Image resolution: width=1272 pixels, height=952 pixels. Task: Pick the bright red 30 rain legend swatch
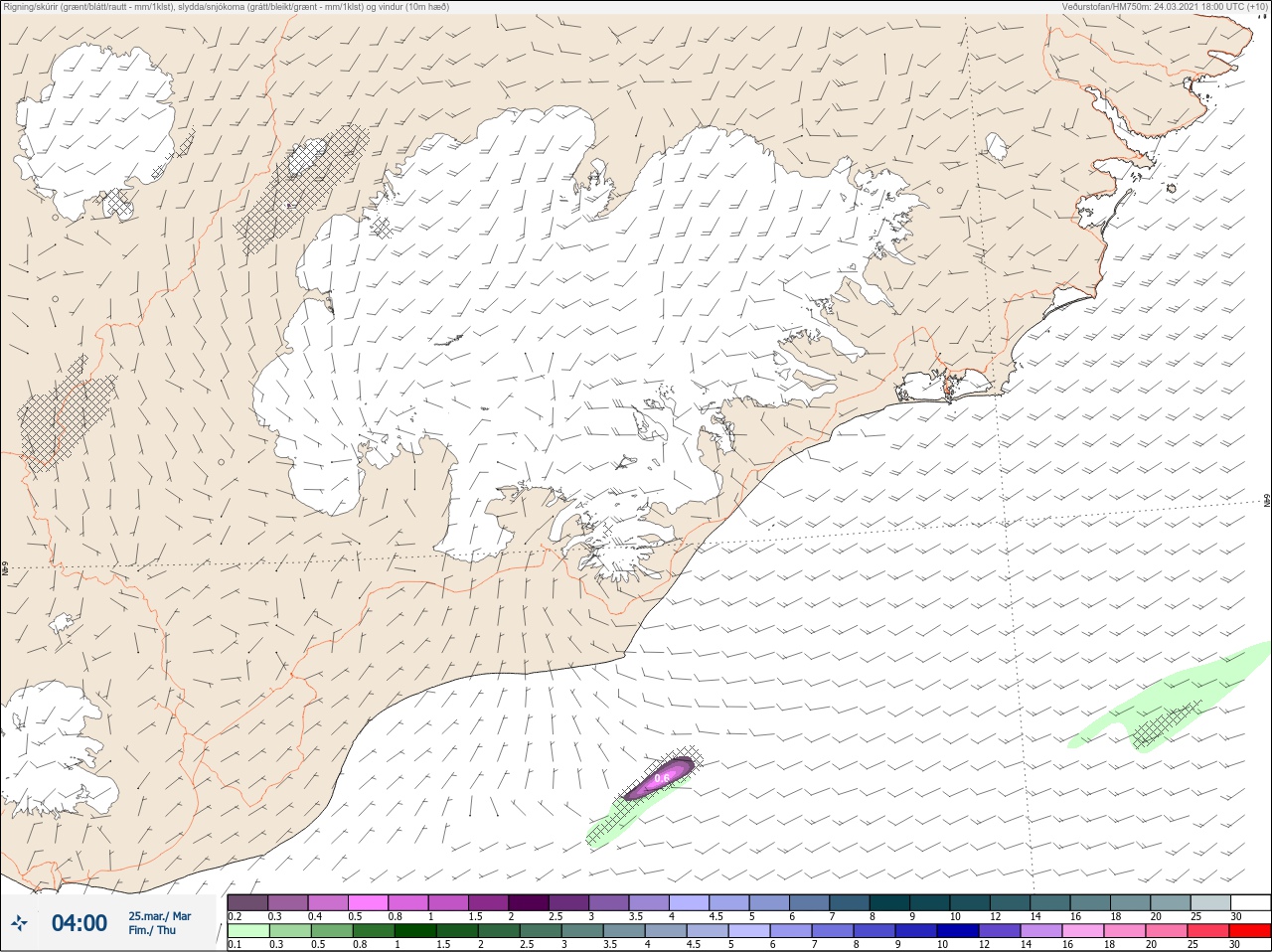pos(1249,931)
